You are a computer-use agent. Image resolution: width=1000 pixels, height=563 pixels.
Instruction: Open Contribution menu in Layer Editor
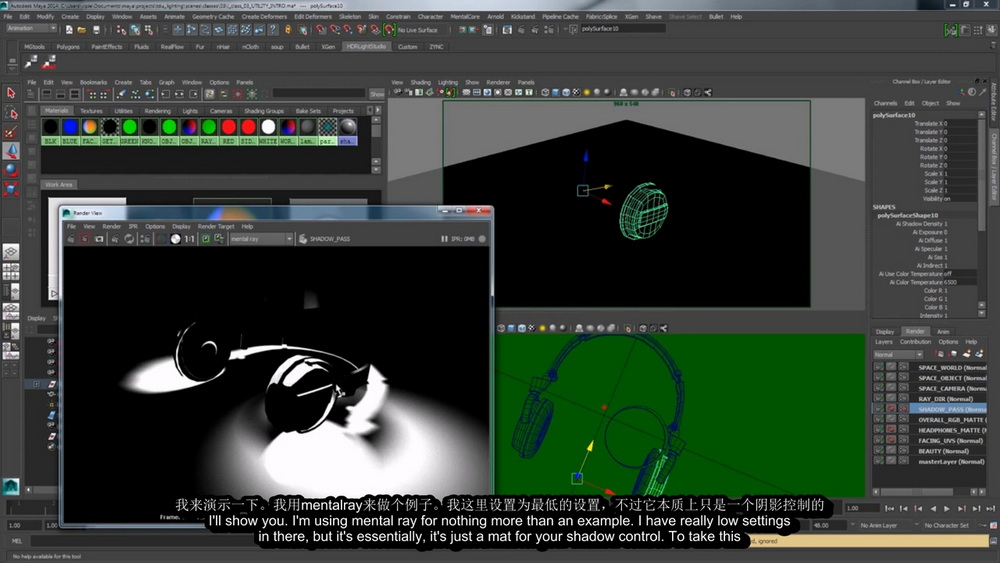click(915, 342)
